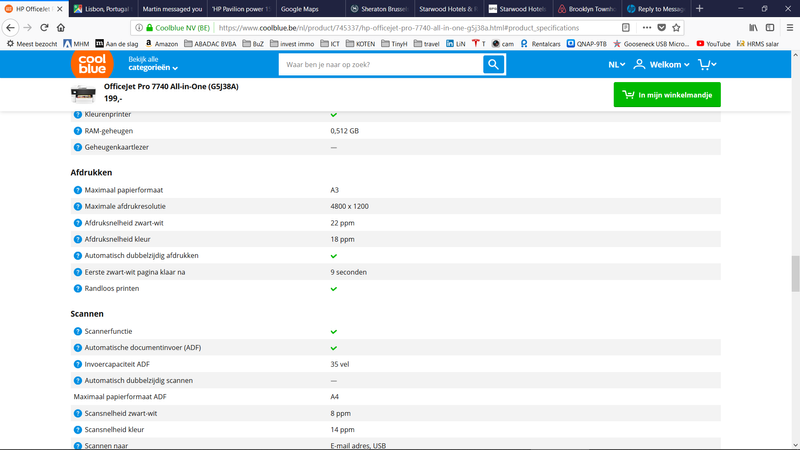Open a new browser tab
The height and width of the screenshot is (450, 800).
tap(699, 9)
